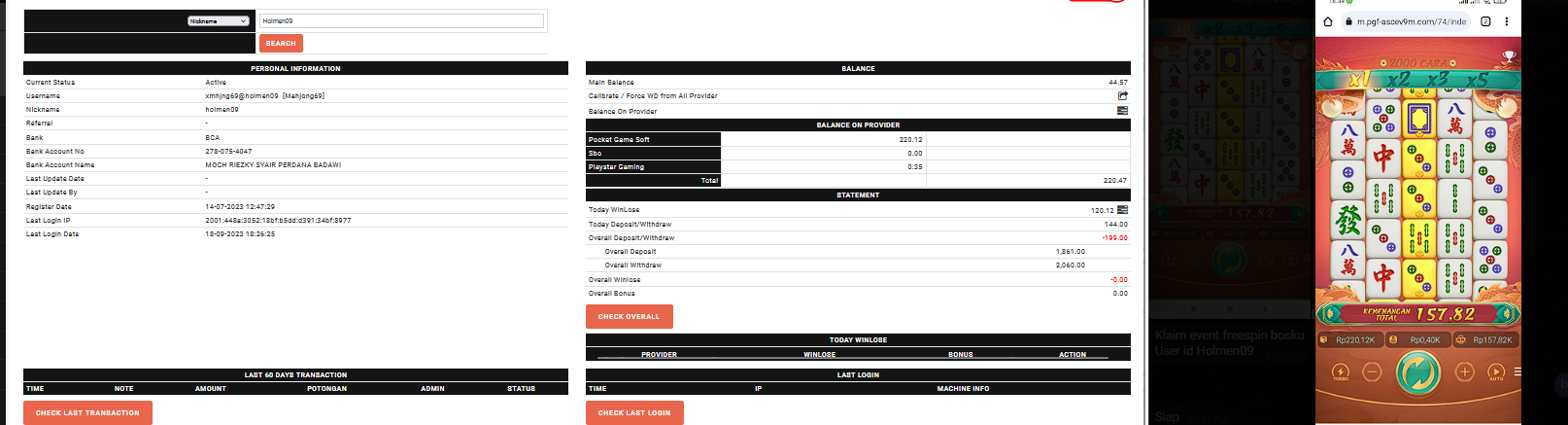Click the Today Deposit/Withdraw value 144.00
Image resolution: width=1568 pixels, height=425 pixels.
tap(1116, 224)
